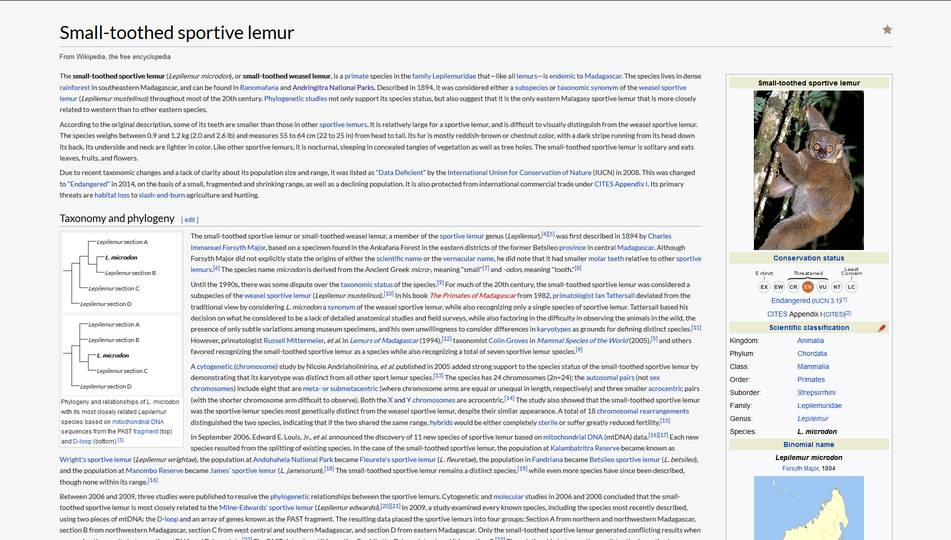Open Andringitra National Parks link
This screenshot has height=540, width=951.
(334, 87)
